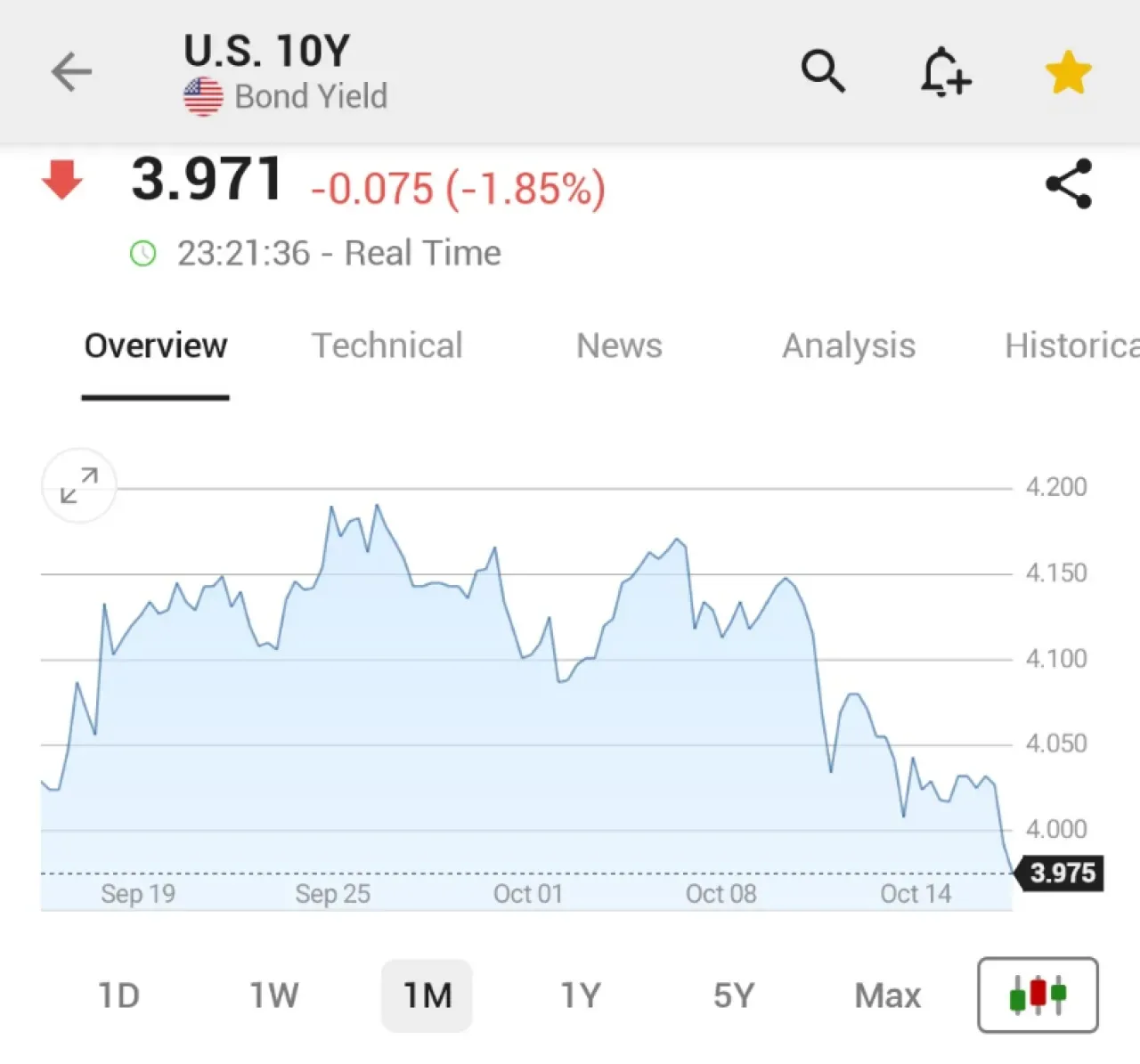Image resolution: width=1140 pixels, height=1064 pixels.
Task: Open the Historical tab
Action: pos(1072,345)
